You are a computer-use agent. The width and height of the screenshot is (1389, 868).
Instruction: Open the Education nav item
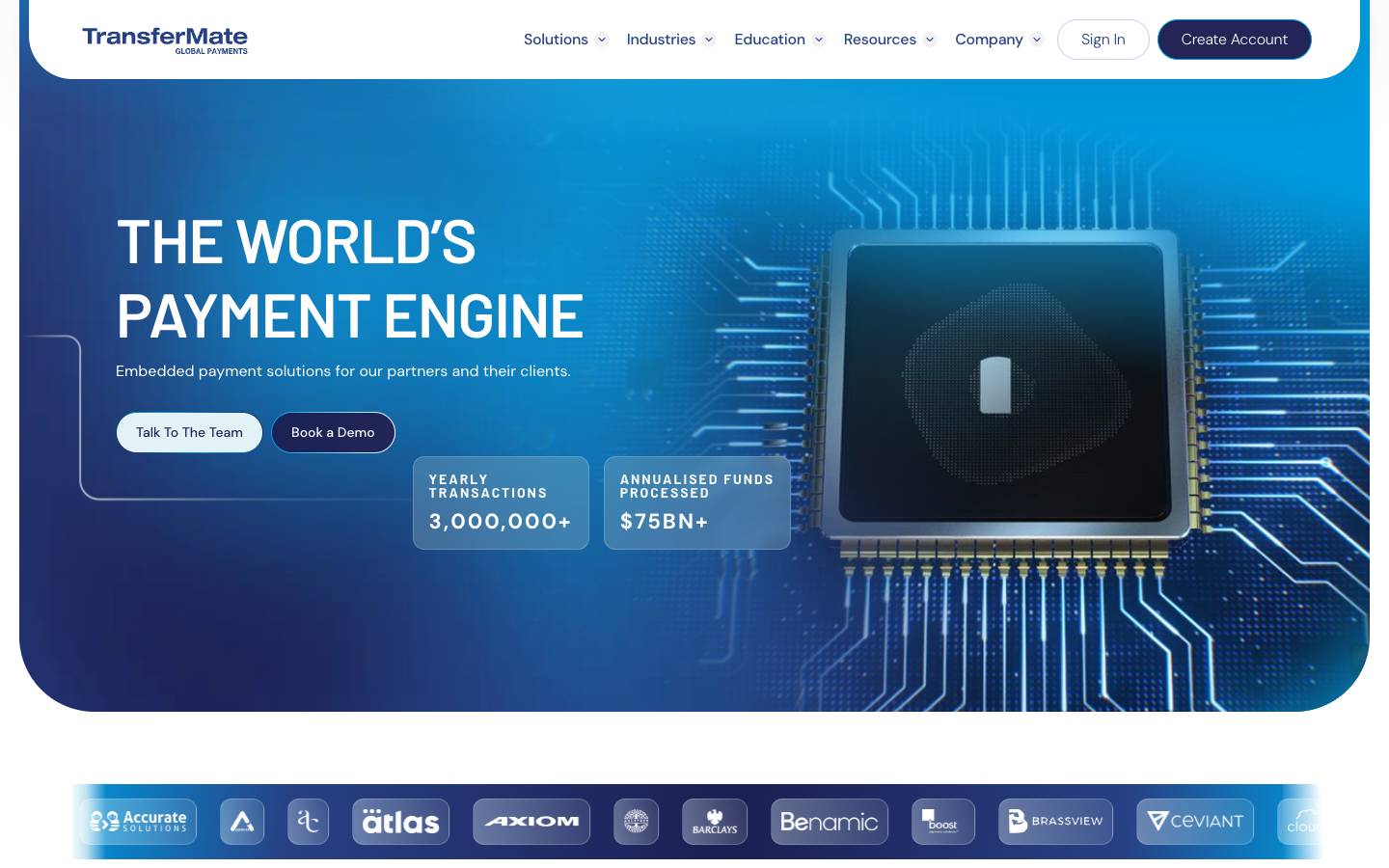click(x=770, y=40)
